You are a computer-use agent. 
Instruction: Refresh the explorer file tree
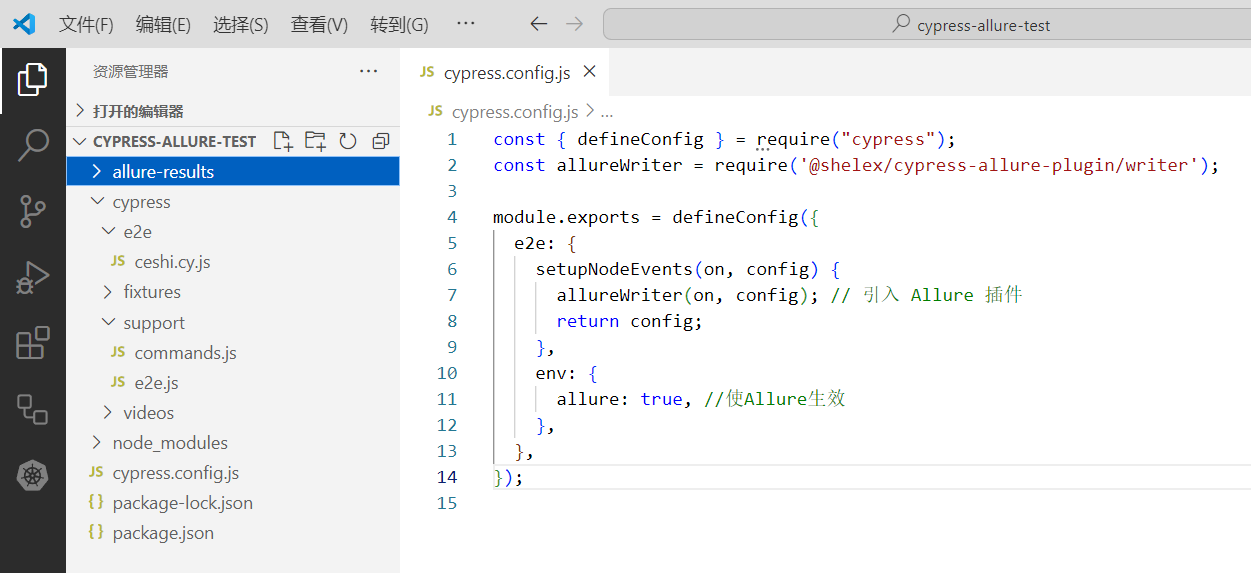[348, 141]
